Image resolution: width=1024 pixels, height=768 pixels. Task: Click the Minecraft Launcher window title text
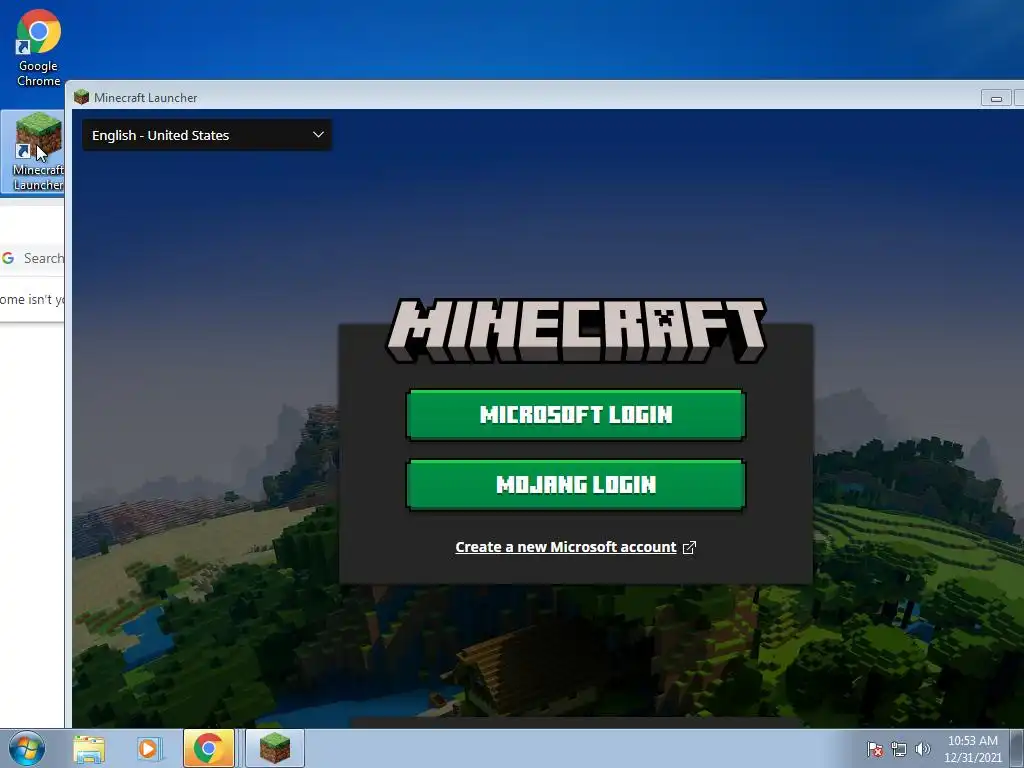pos(146,97)
